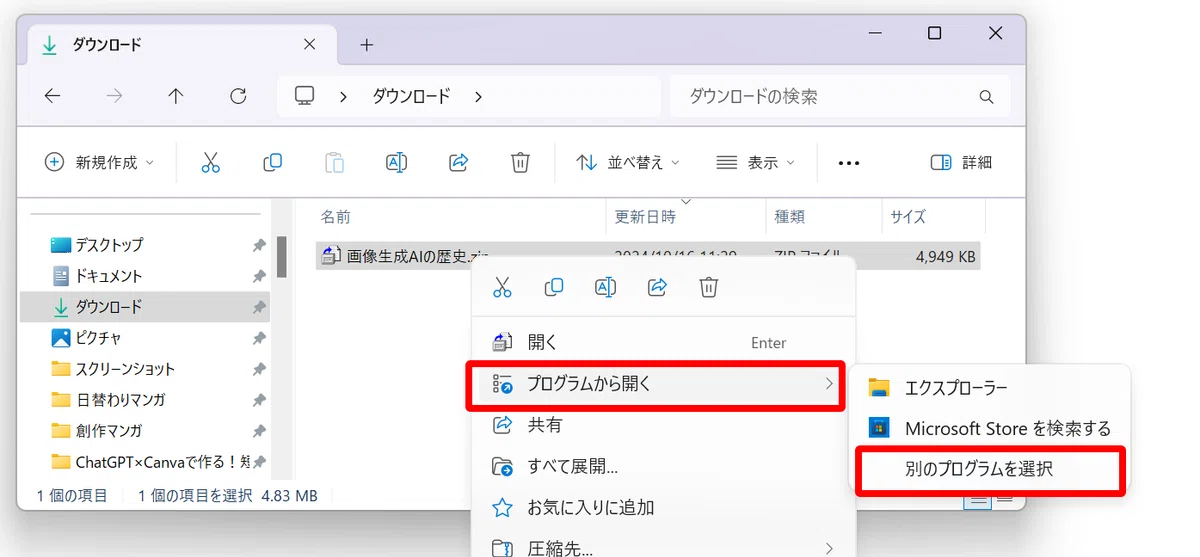1200x557 pixels.
Task: Choose 開く in the context menu
Action: click(663, 343)
